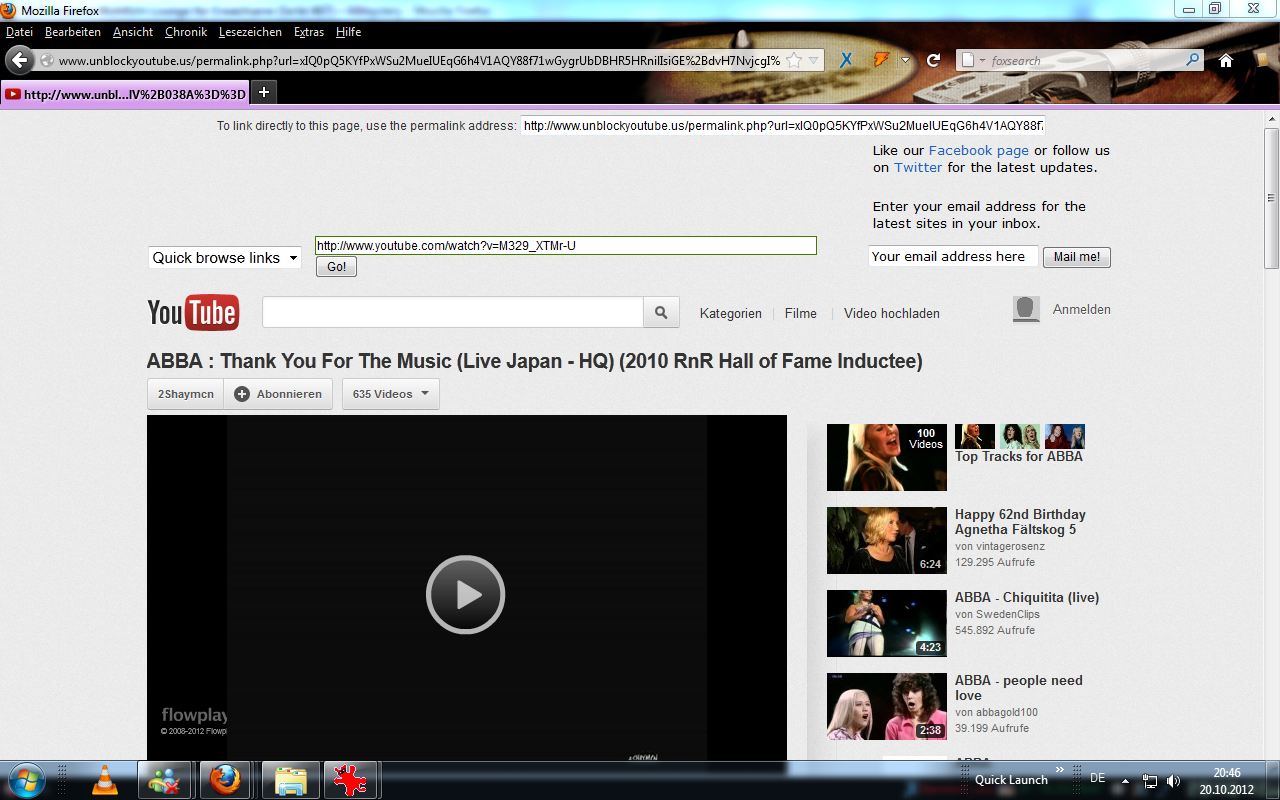
Task: Open Windows Explorer folder in taskbar
Action: (290, 779)
